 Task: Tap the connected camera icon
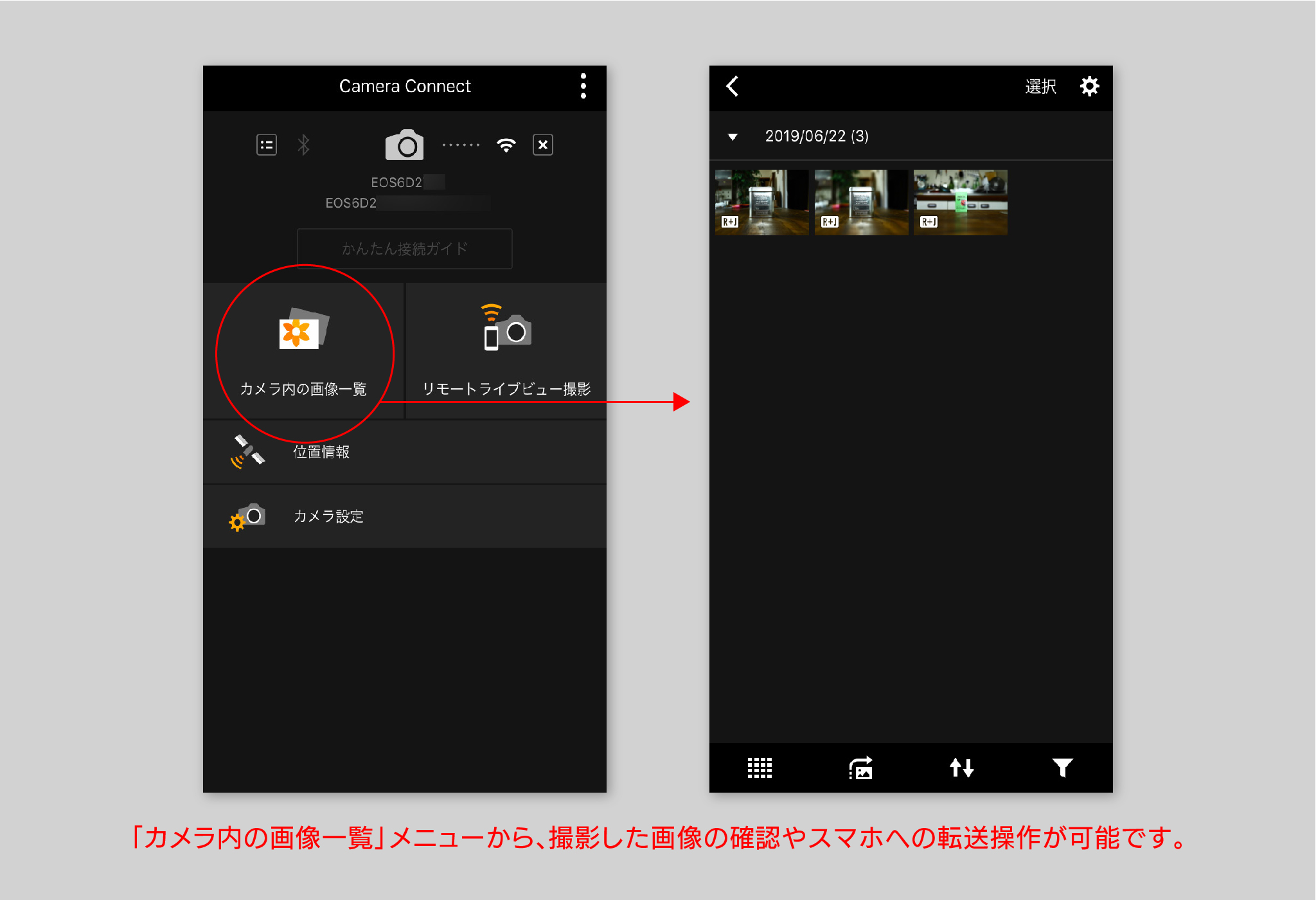coord(404,145)
